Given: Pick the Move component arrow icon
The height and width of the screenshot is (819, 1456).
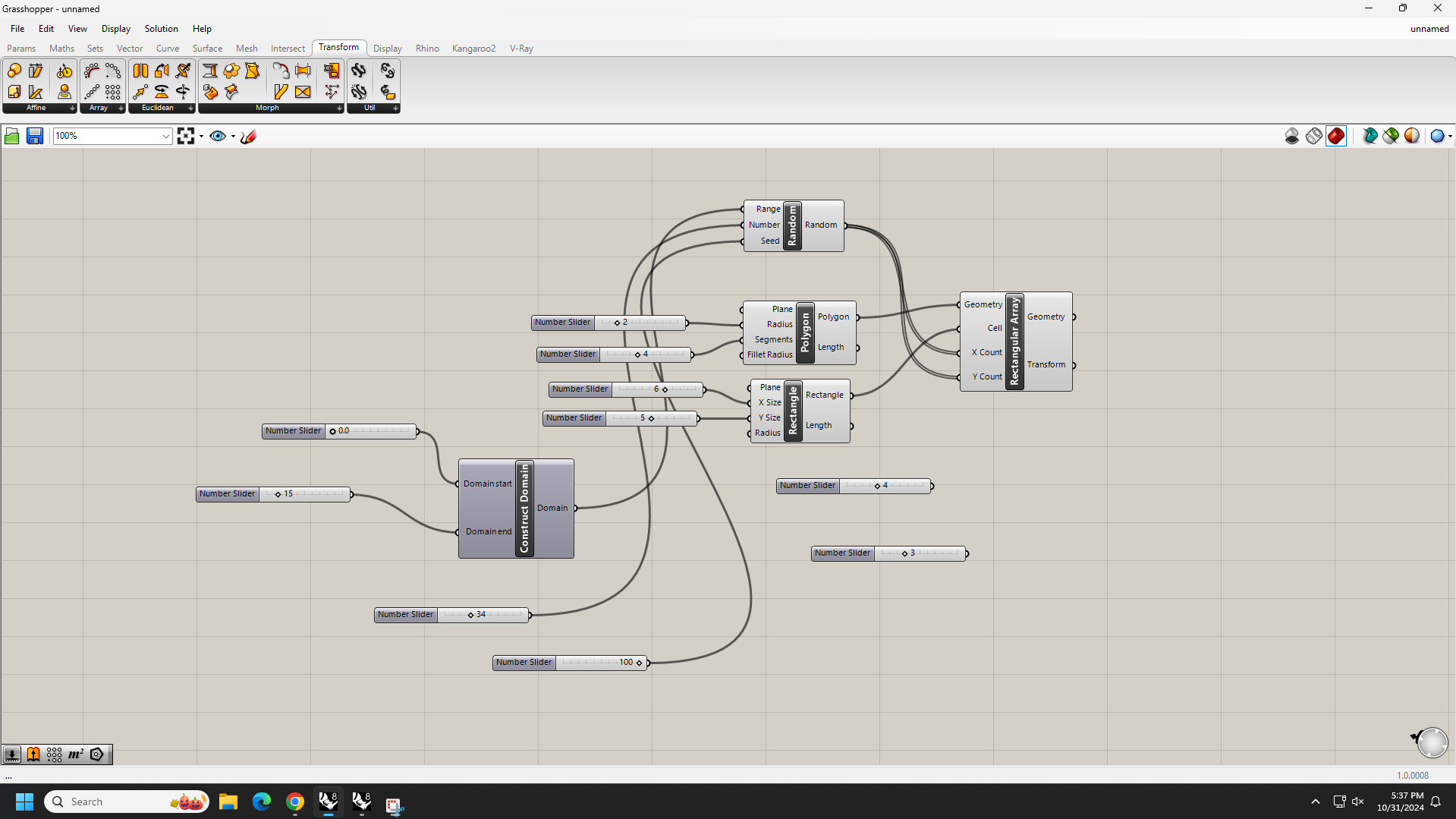Looking at the screenshot, I should point(140,92).
